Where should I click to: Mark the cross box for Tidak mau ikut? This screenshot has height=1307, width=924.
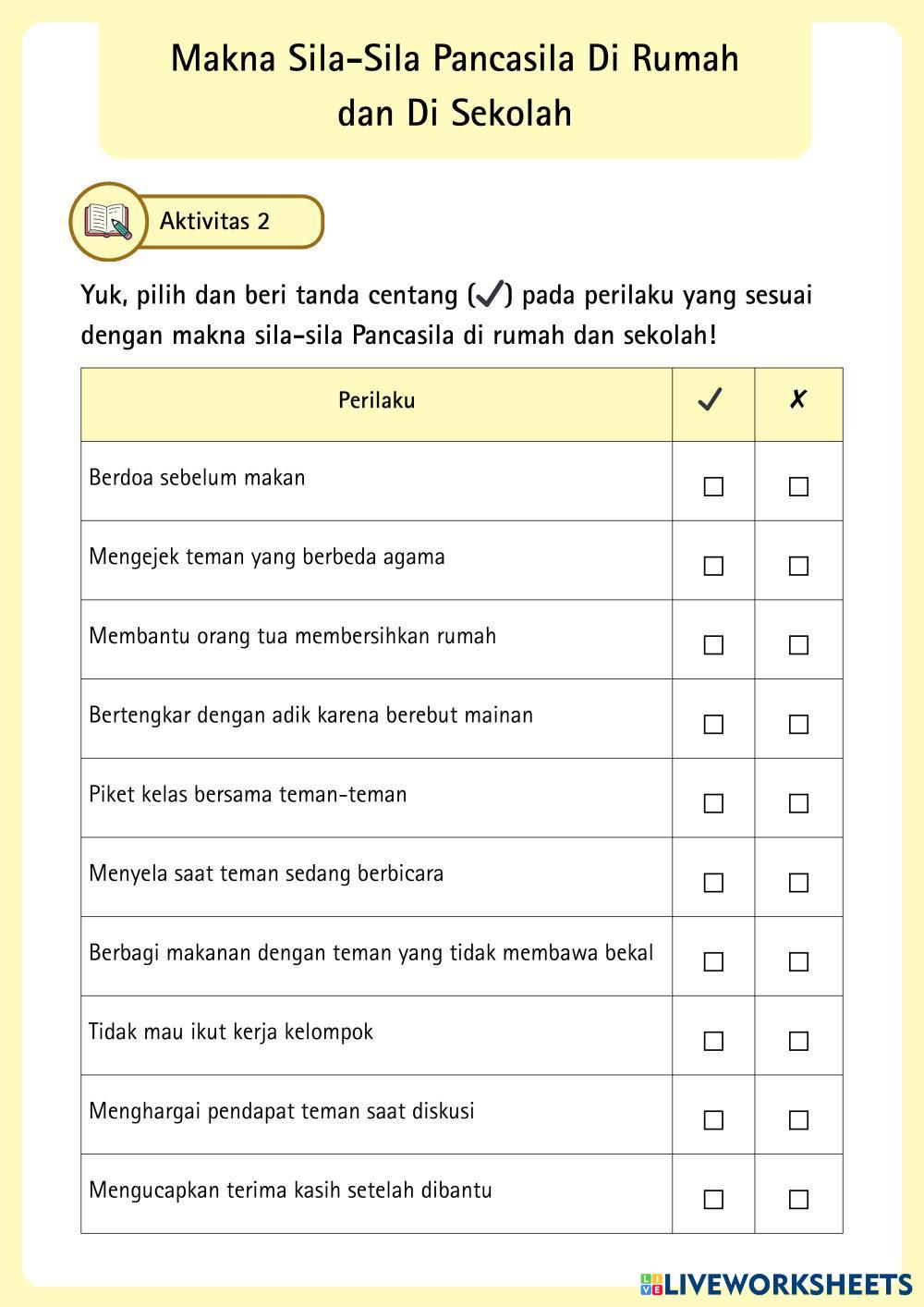[x=798, y=1041]
